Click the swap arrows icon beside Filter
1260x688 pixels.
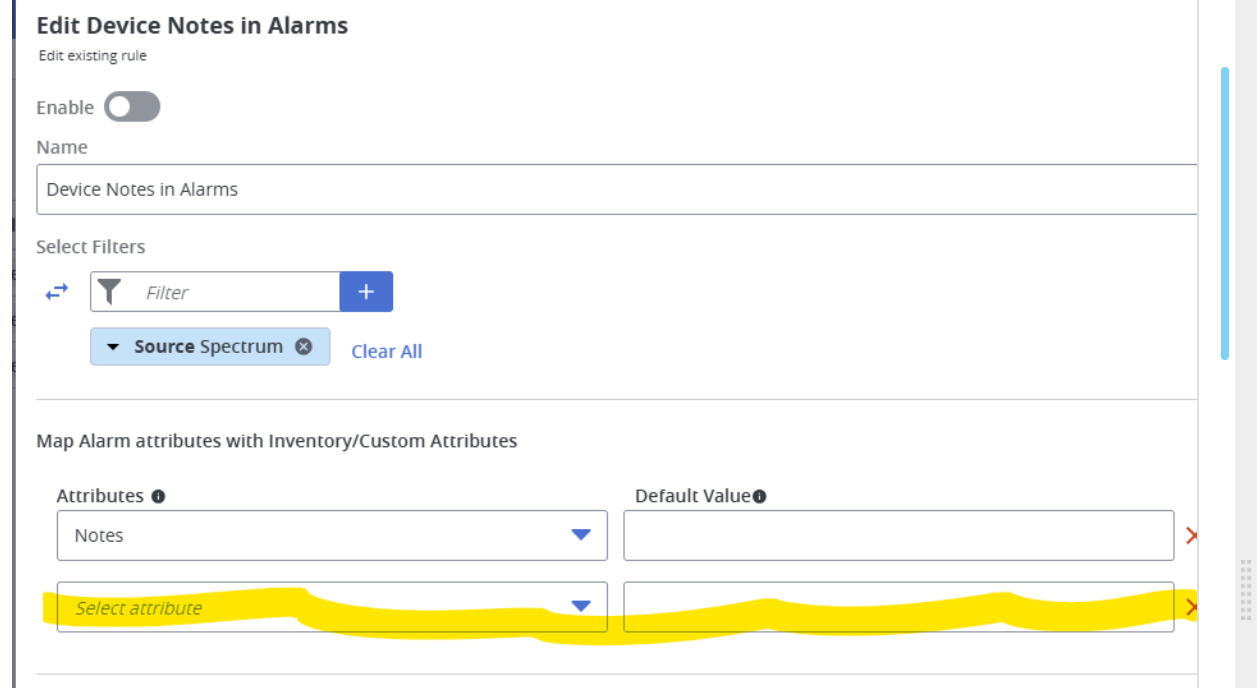pos(57,292)
